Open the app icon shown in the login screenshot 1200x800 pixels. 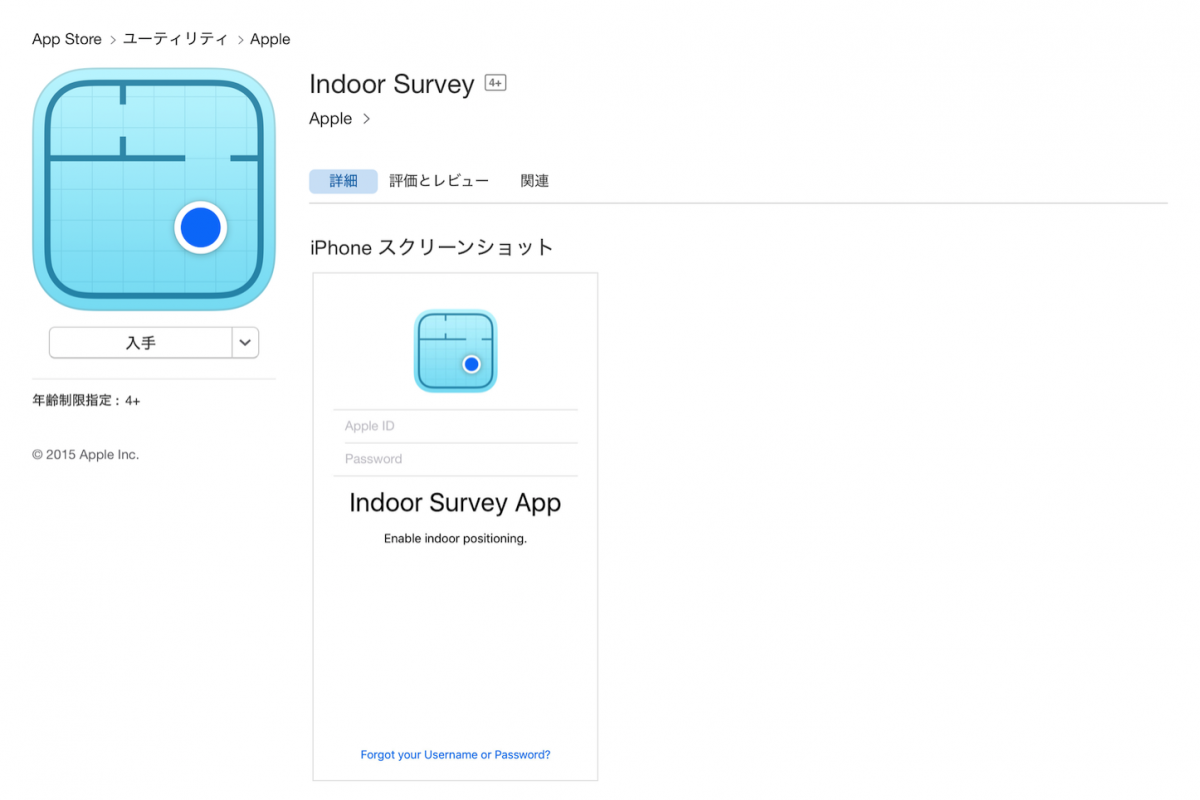tap(455, 352)
